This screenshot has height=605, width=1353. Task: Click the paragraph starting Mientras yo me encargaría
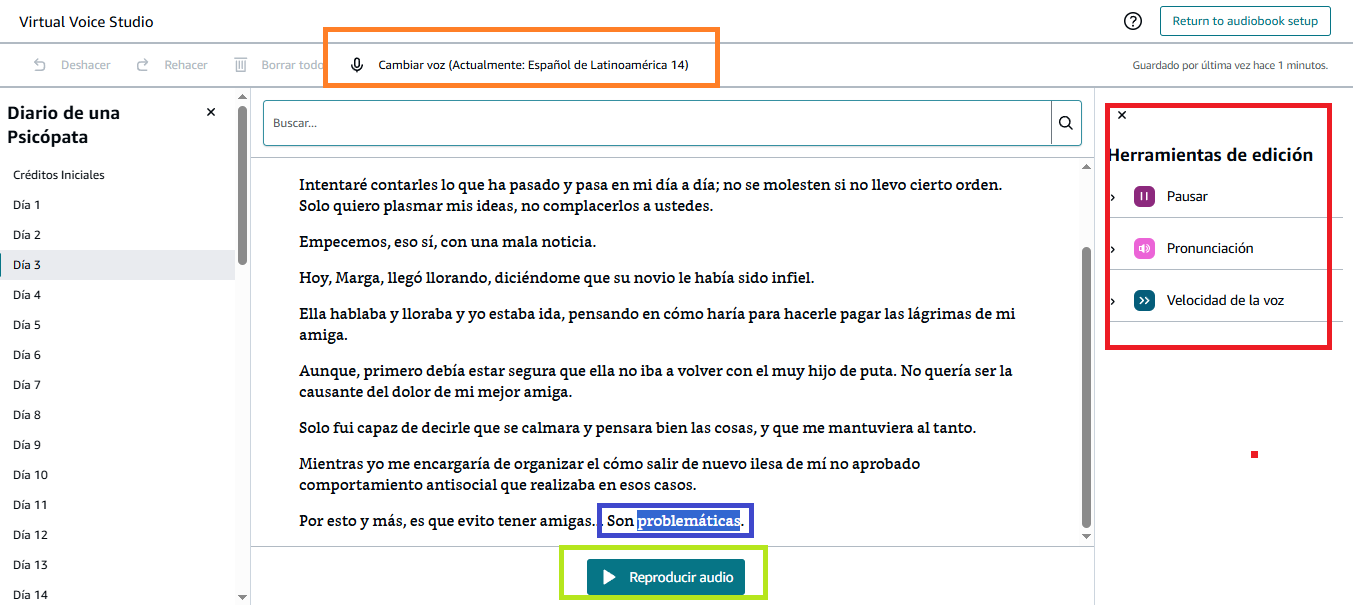(x=609, y=475)
